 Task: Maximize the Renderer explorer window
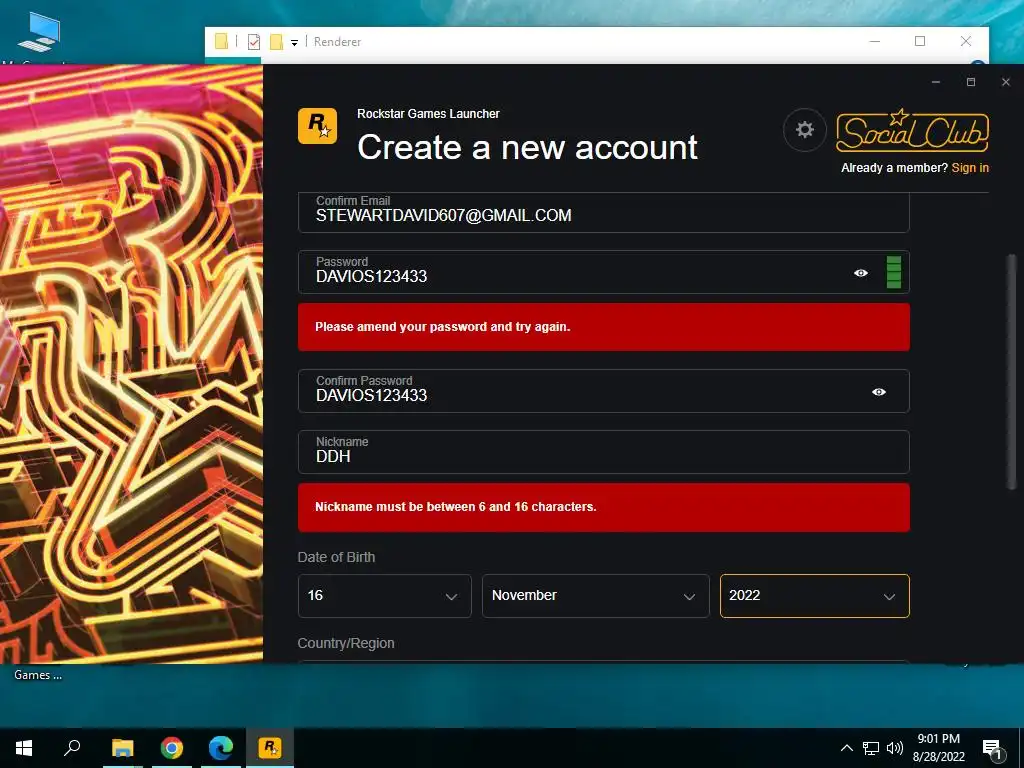tap(920, 41)
